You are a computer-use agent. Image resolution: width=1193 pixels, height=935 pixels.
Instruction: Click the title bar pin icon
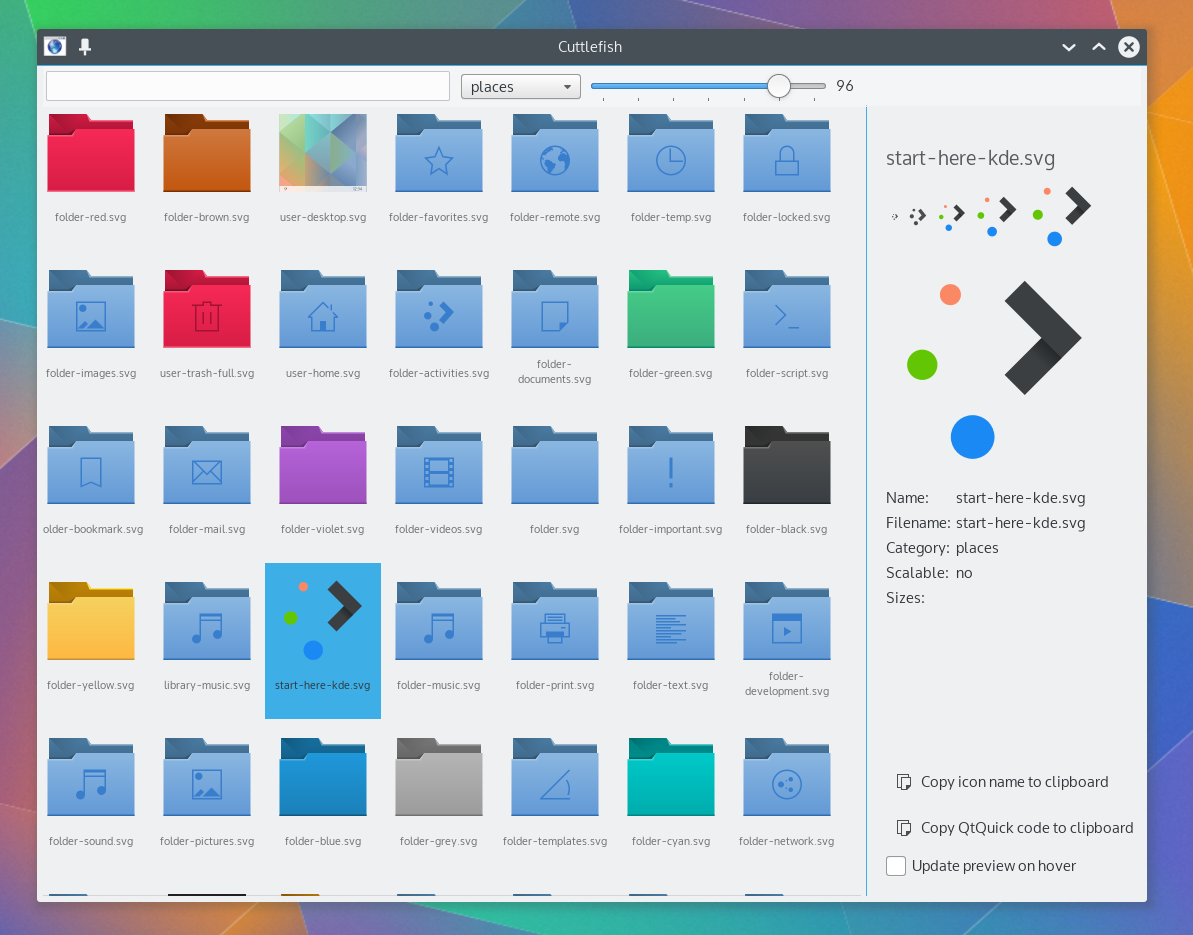[x=85, y=47]
